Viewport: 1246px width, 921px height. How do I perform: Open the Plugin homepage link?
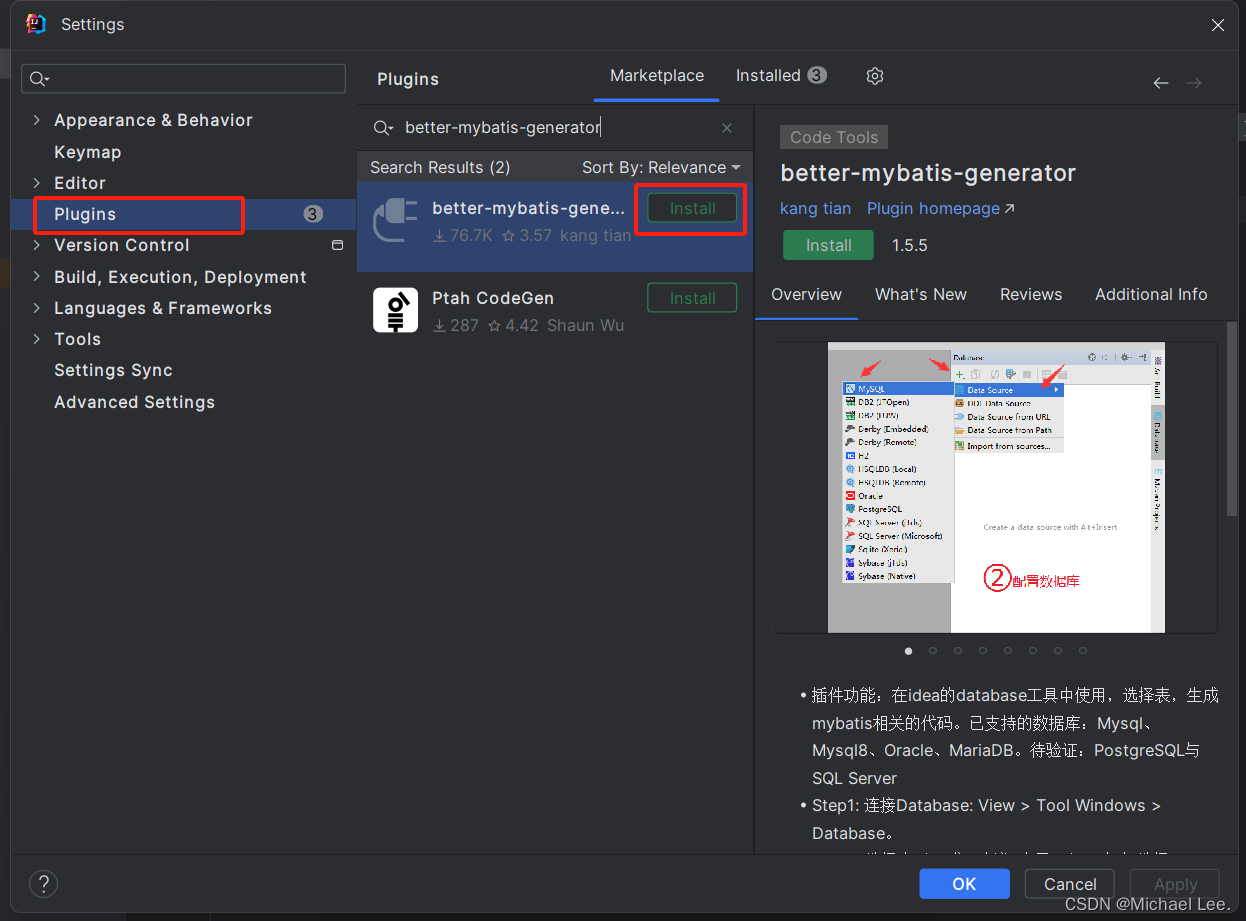940,209
